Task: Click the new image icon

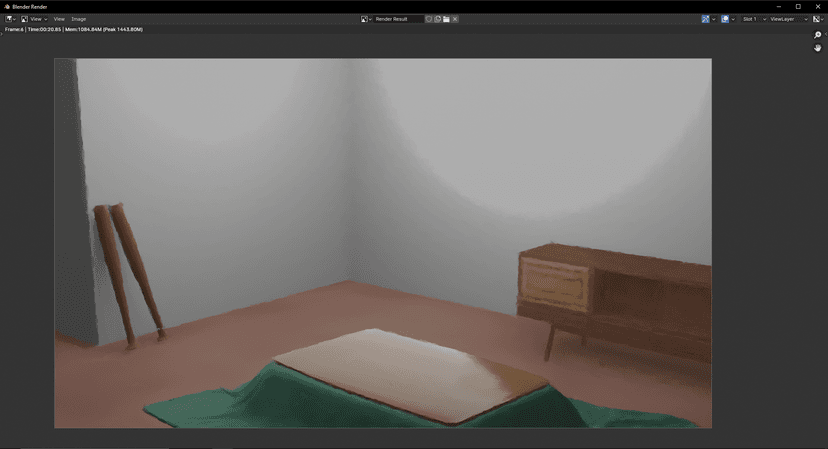Action: tap(438, 19)
